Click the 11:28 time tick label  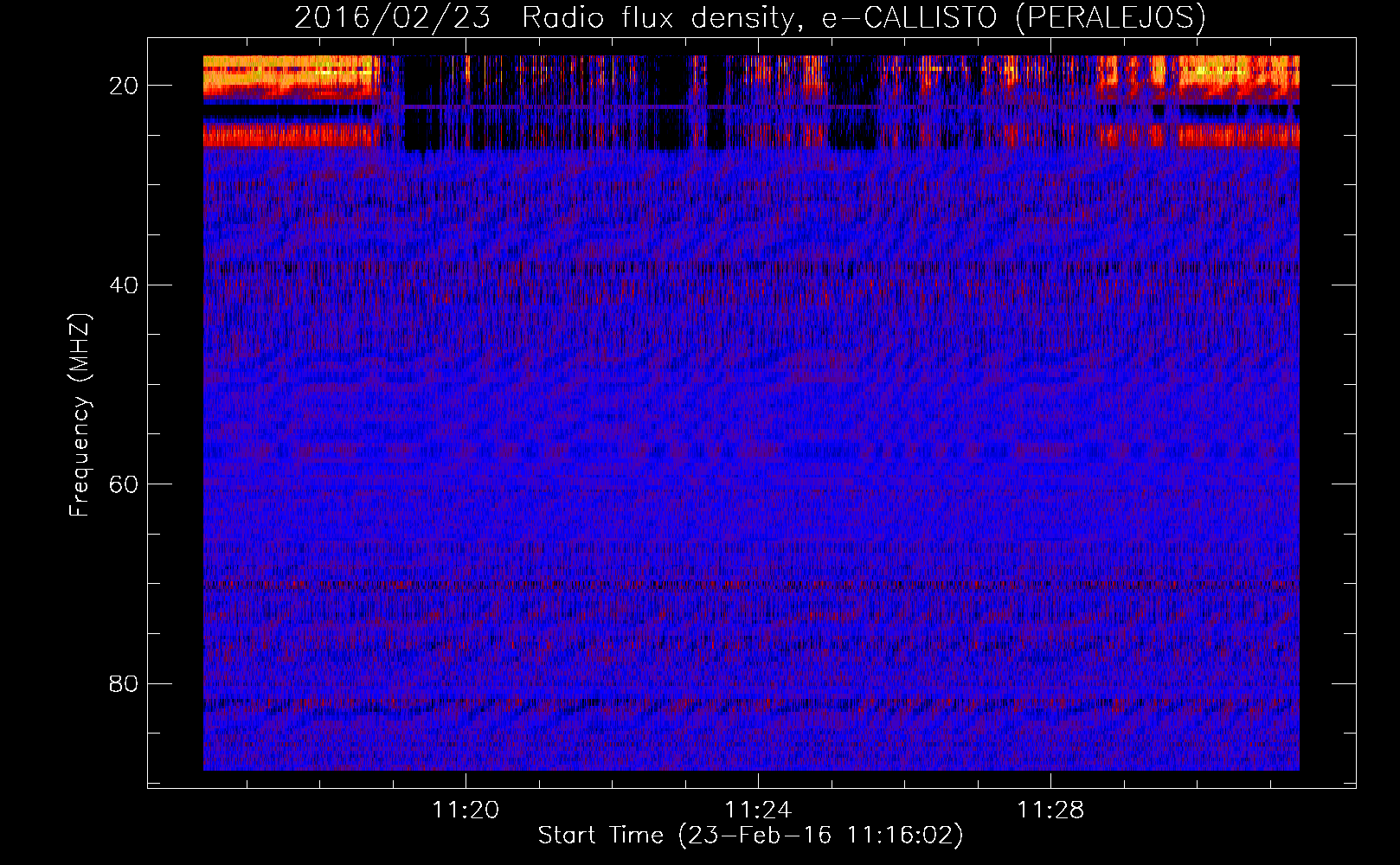[x=1050, y=810]
